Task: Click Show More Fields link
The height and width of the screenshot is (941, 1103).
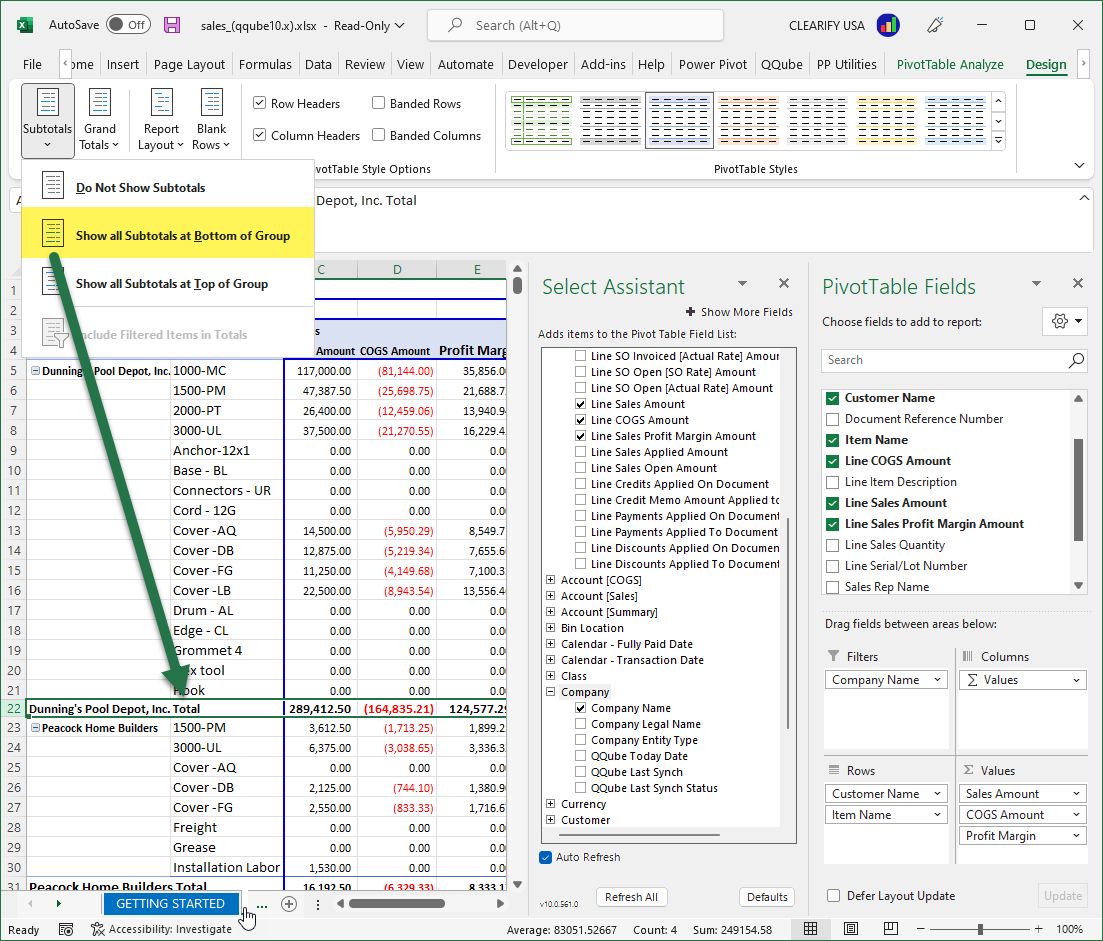Action: click(x=739, y=312)
